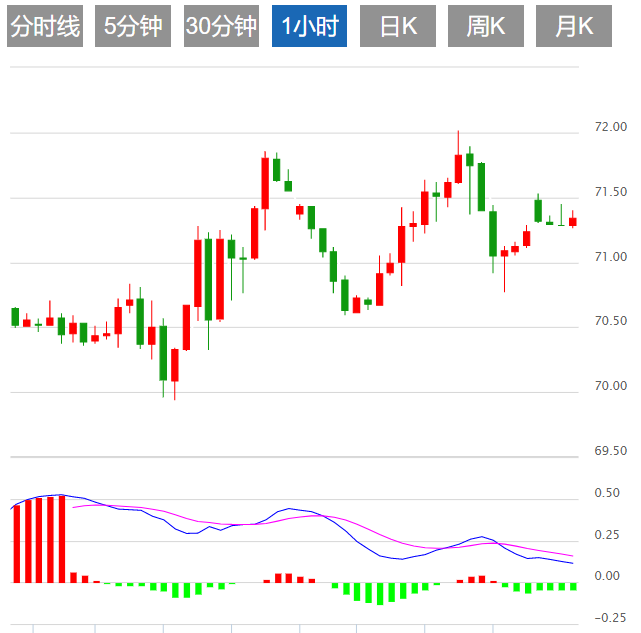Image resolution: width=641 pixels, height=633 pixels.
Task: Click the tallest red MACD histogram bar
Action: coord(62,539)
